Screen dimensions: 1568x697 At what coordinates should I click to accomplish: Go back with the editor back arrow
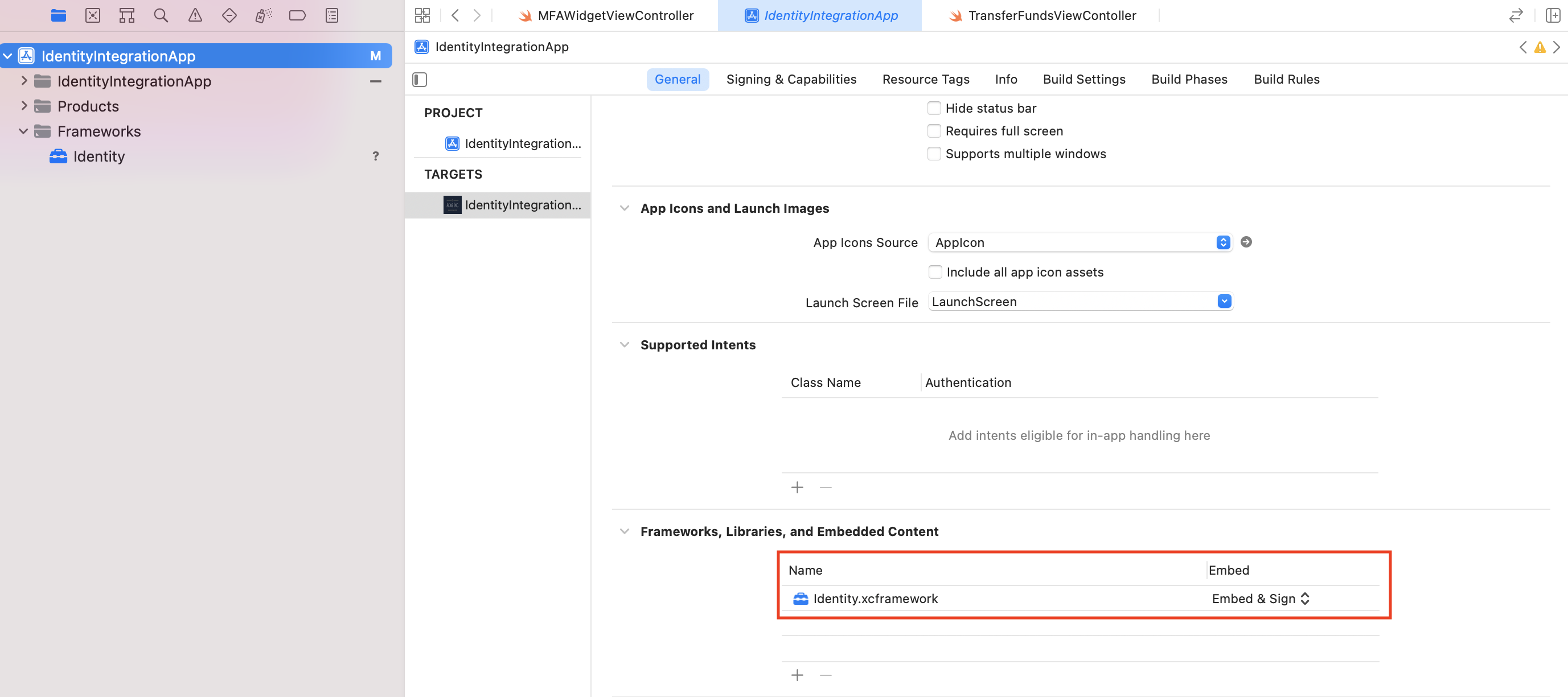[455, 15]
